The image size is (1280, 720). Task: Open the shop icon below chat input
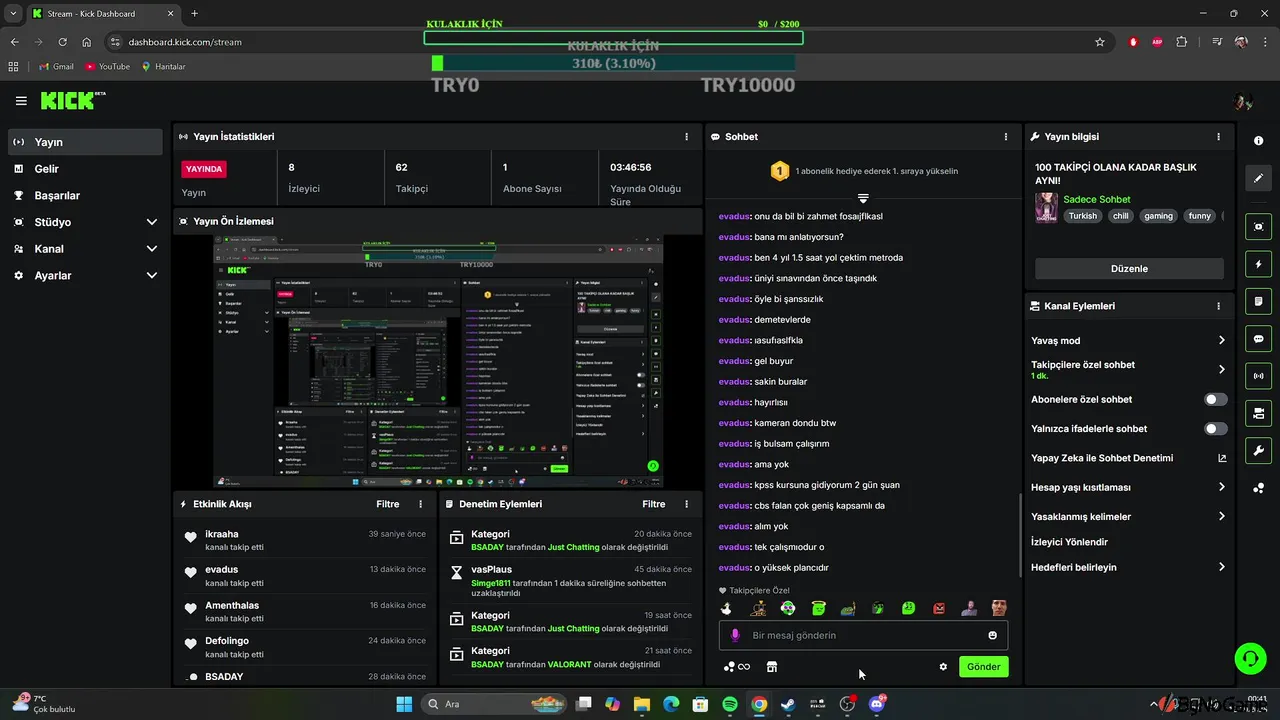[771, 667]
